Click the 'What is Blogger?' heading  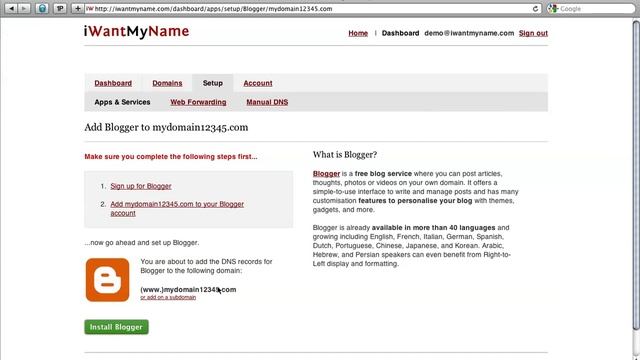tap(345, 155)
